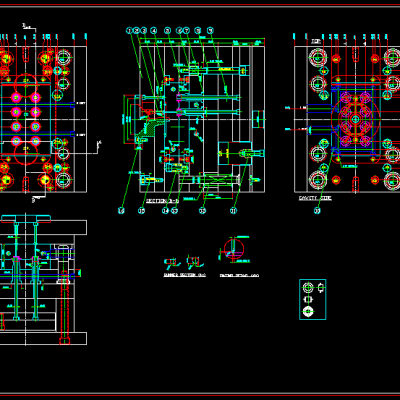
Task: Select balloon callout number 15
Action: (x=142, y=211)
